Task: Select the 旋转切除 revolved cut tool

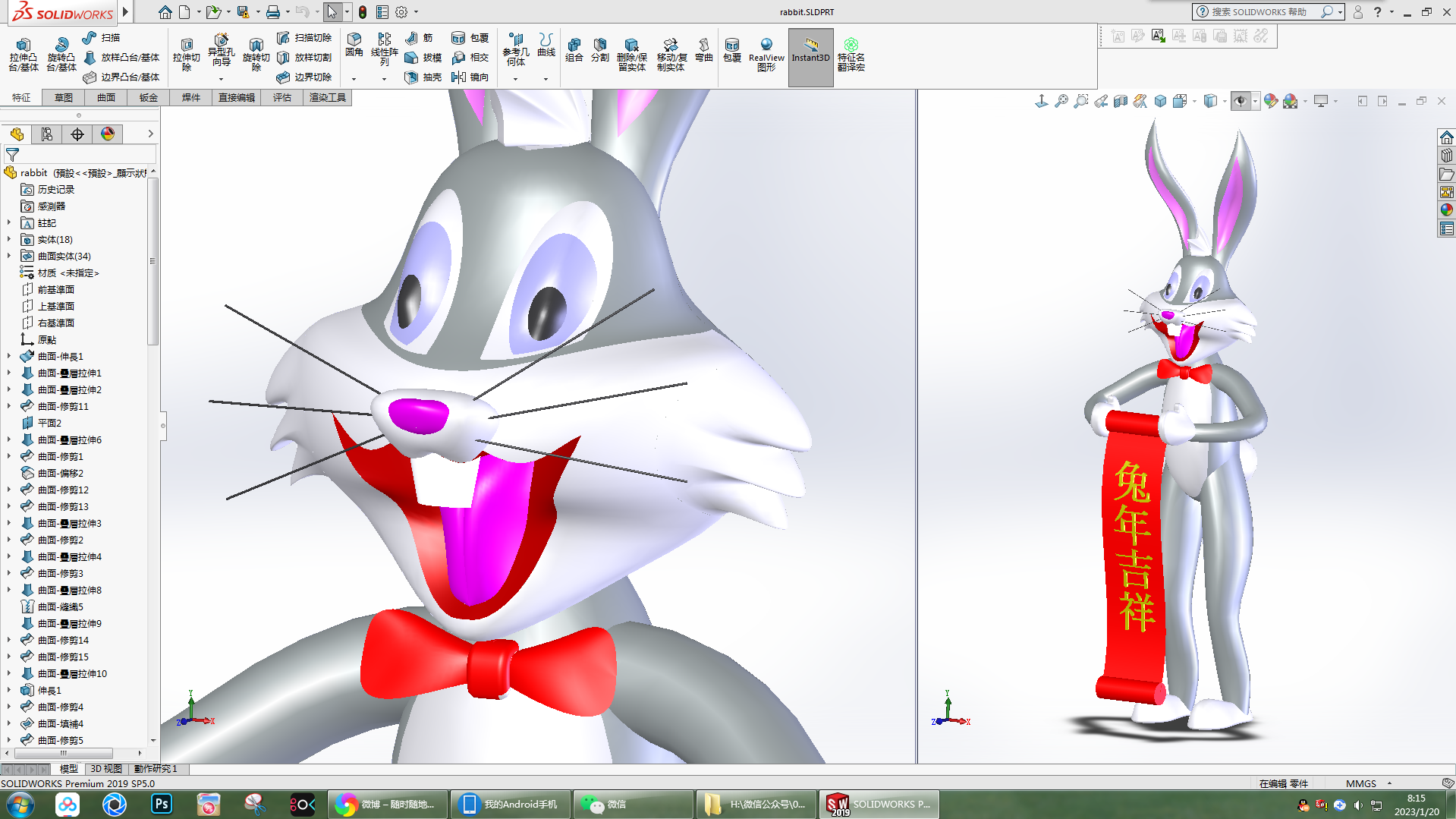Action: tap(256, 54)
